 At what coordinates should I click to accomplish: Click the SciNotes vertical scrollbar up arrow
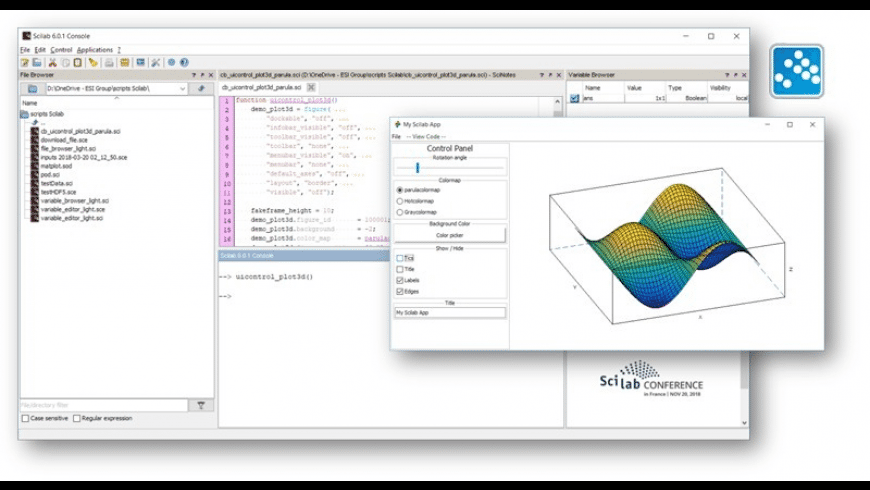pyautogui.click(x=558, y=102)
